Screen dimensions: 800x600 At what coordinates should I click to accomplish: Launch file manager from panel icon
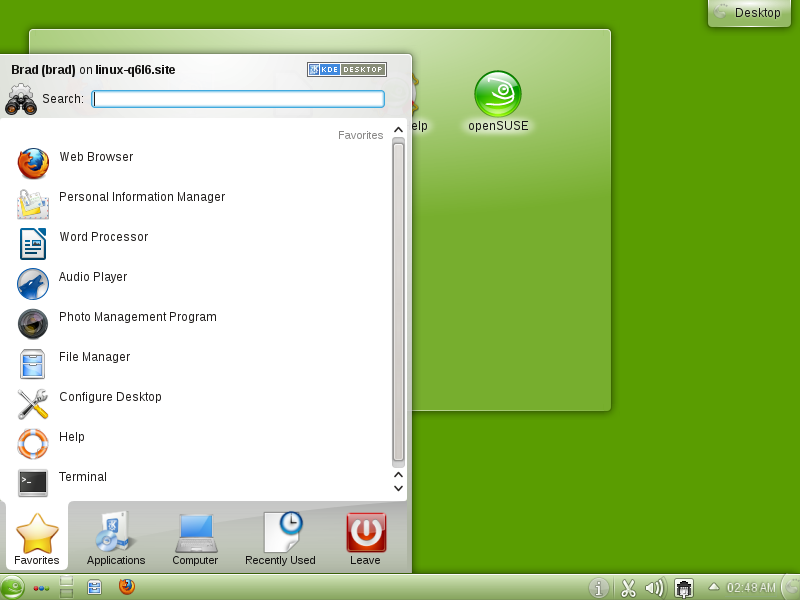pyautogui.click(x=94, y=587)
